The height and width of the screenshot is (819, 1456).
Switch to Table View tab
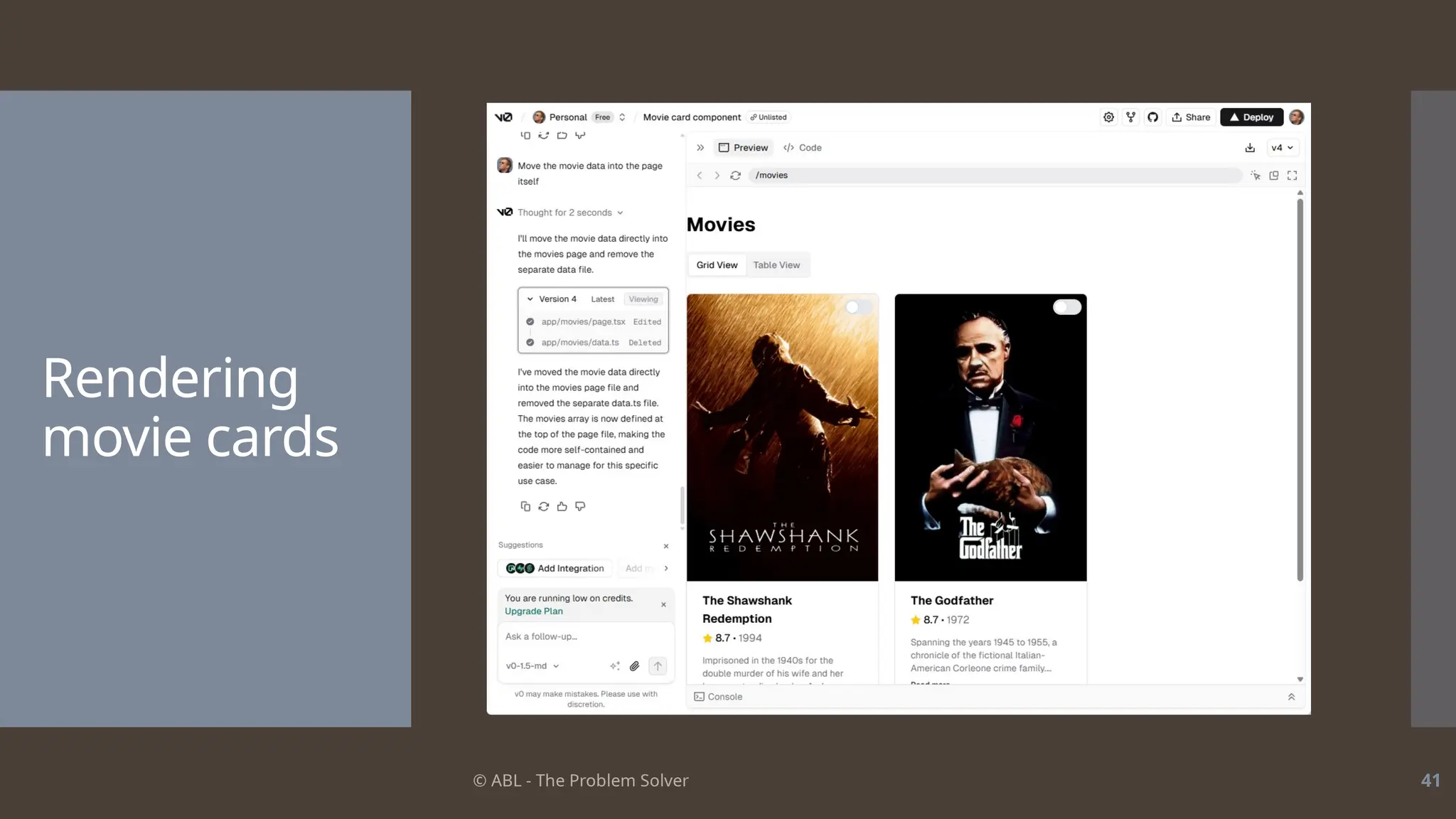tap(776, 265)
